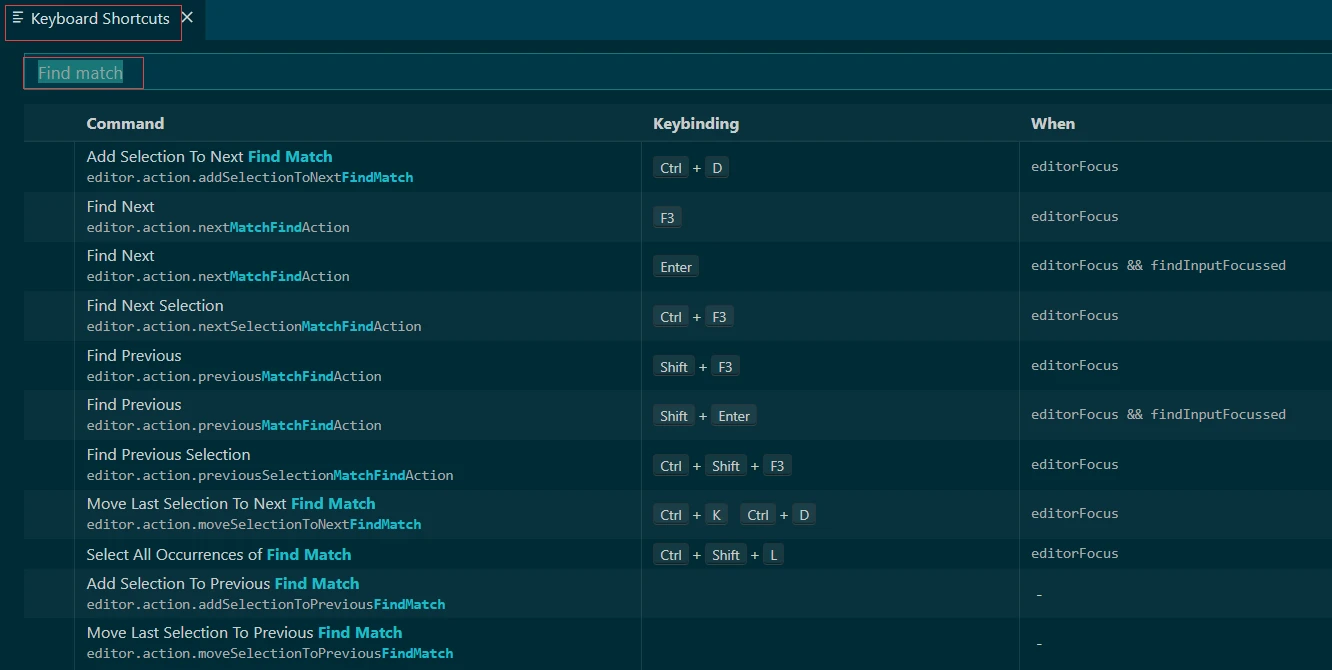The height and width of the screenshot is (670, 1332).
Task: Click the Ctrl + Shift + F3 keybinding
Action: pyautogui.click(x=722, y=466)
